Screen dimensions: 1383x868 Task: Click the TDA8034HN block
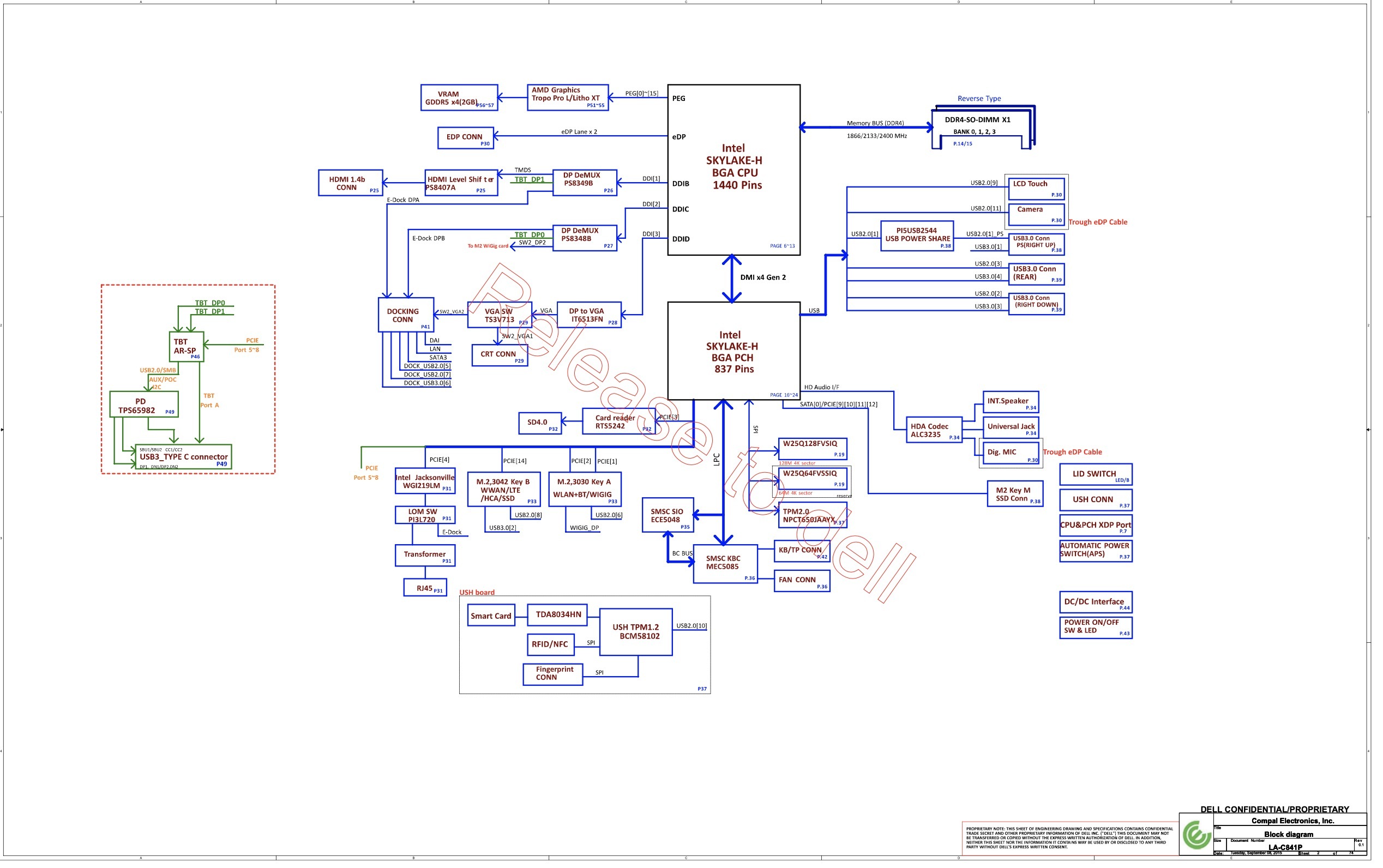(557, 616)
